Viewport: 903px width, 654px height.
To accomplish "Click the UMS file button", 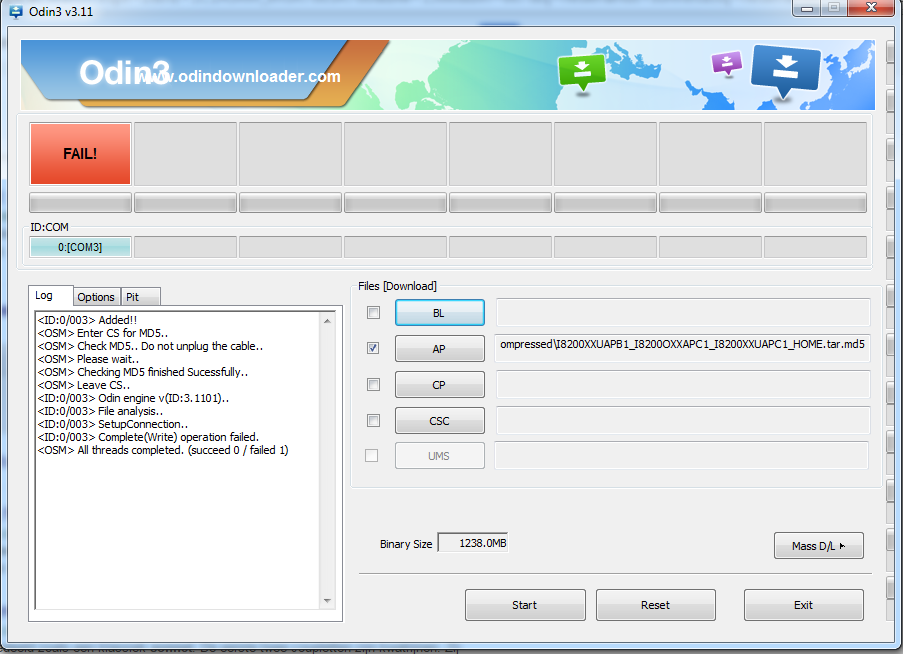I will point(439,455).
